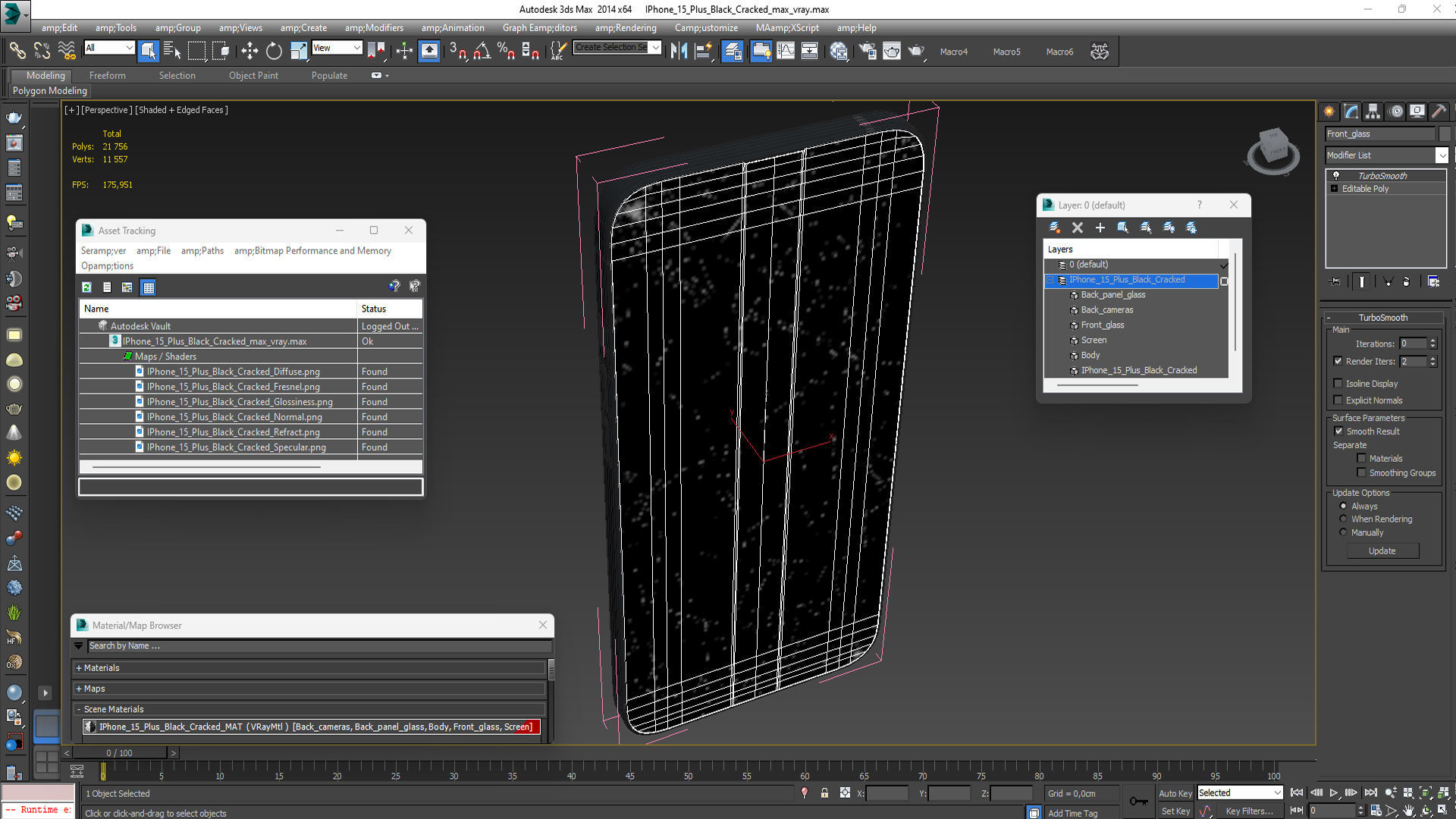Click the Key Filters button
Screen dimensions: 1456x819
(1249, 811)
